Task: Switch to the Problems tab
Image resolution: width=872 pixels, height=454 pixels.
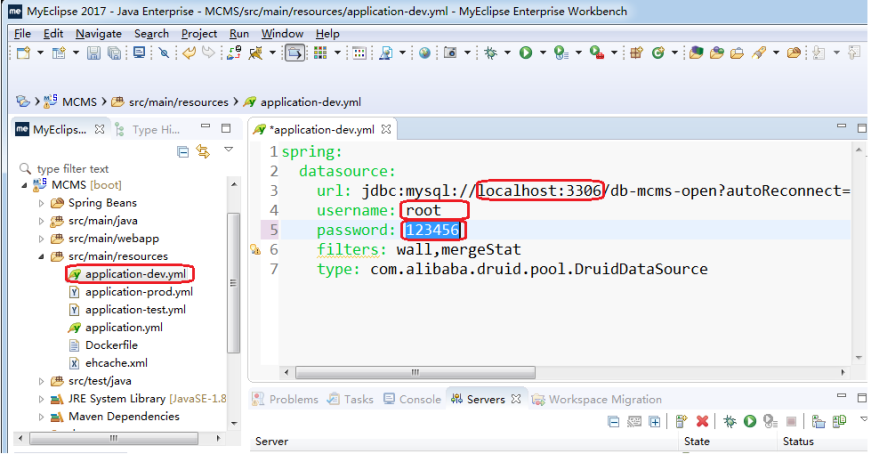Action: 285,399
